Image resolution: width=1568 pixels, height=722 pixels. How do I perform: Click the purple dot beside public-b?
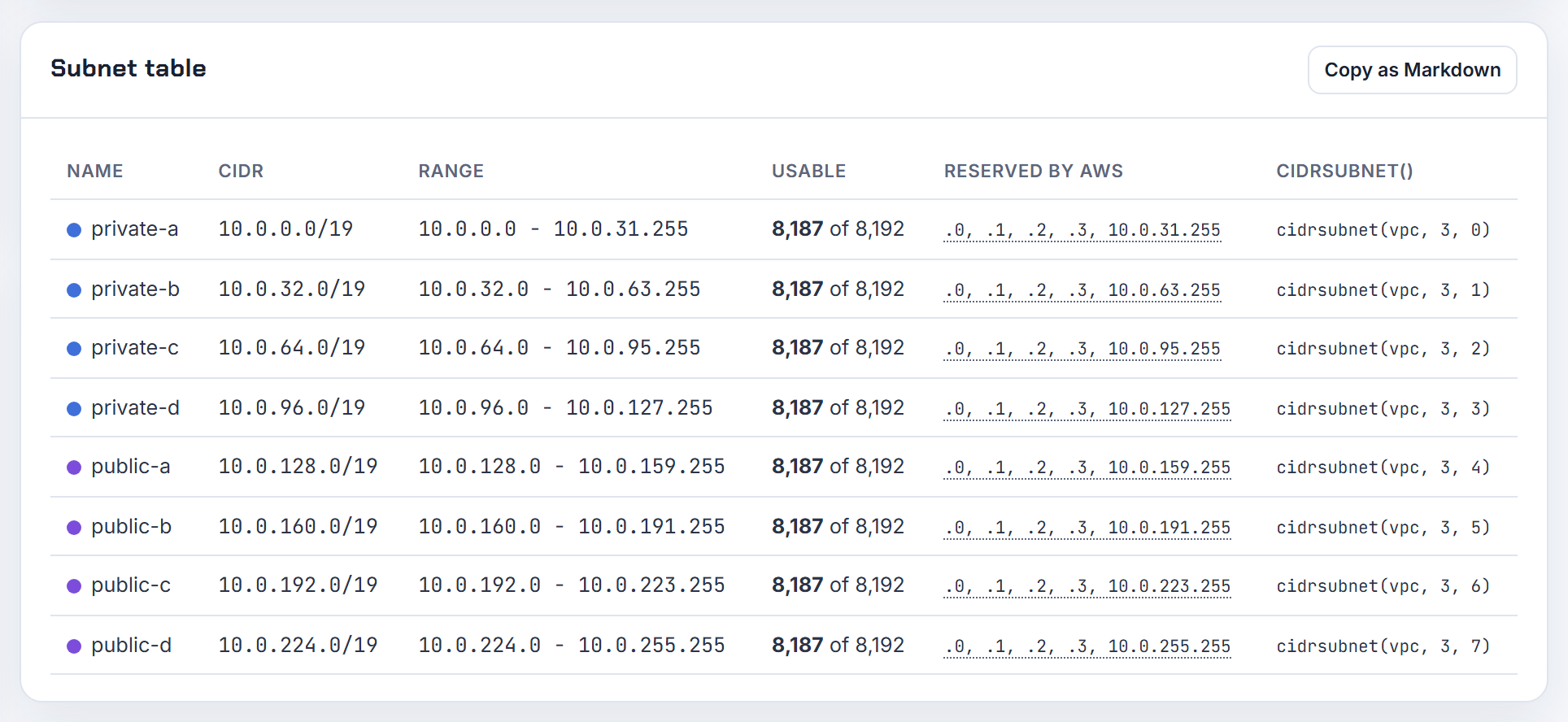74,528
